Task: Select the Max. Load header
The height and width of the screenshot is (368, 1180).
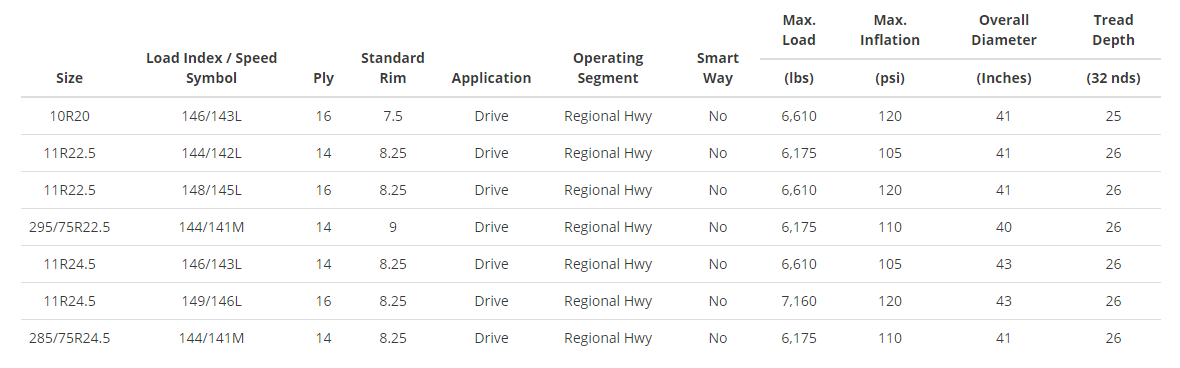Action: pyautogui.click(x=799, y=30)
